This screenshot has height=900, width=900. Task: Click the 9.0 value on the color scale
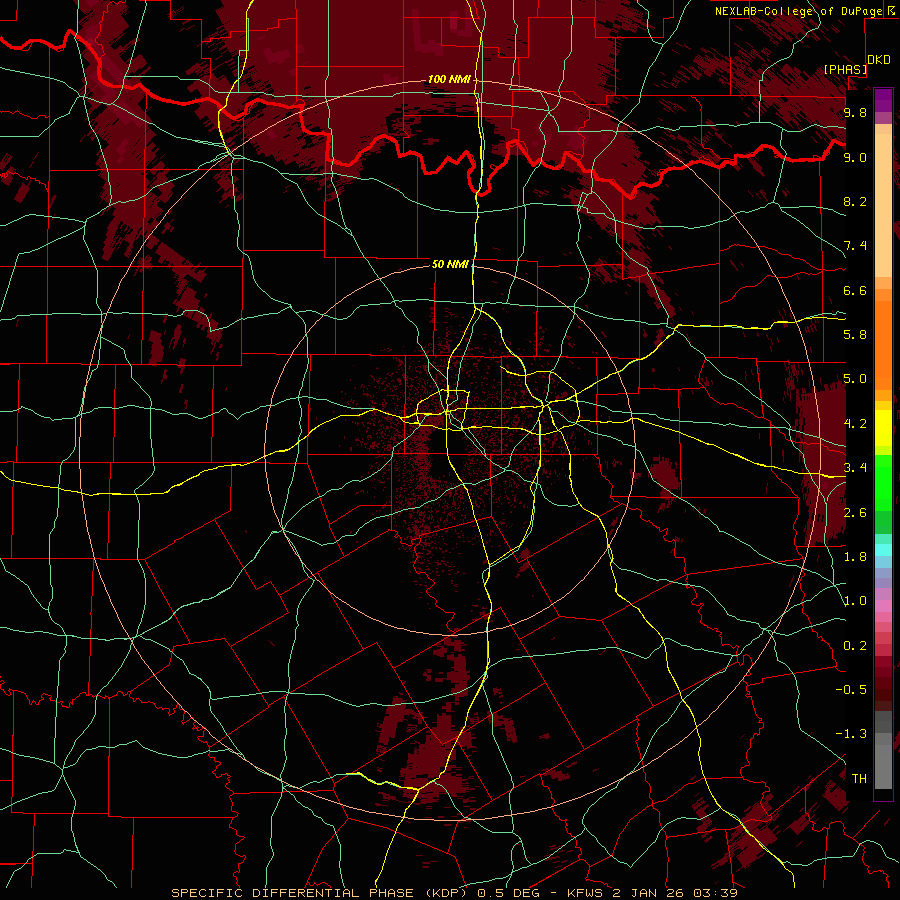[x=855, y=157]
